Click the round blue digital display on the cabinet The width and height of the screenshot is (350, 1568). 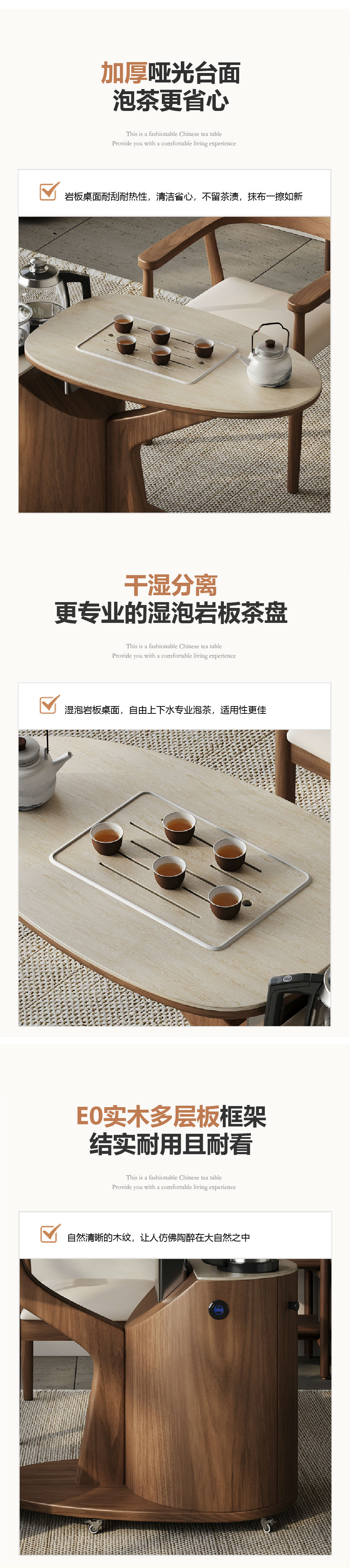click(218, 1309)
